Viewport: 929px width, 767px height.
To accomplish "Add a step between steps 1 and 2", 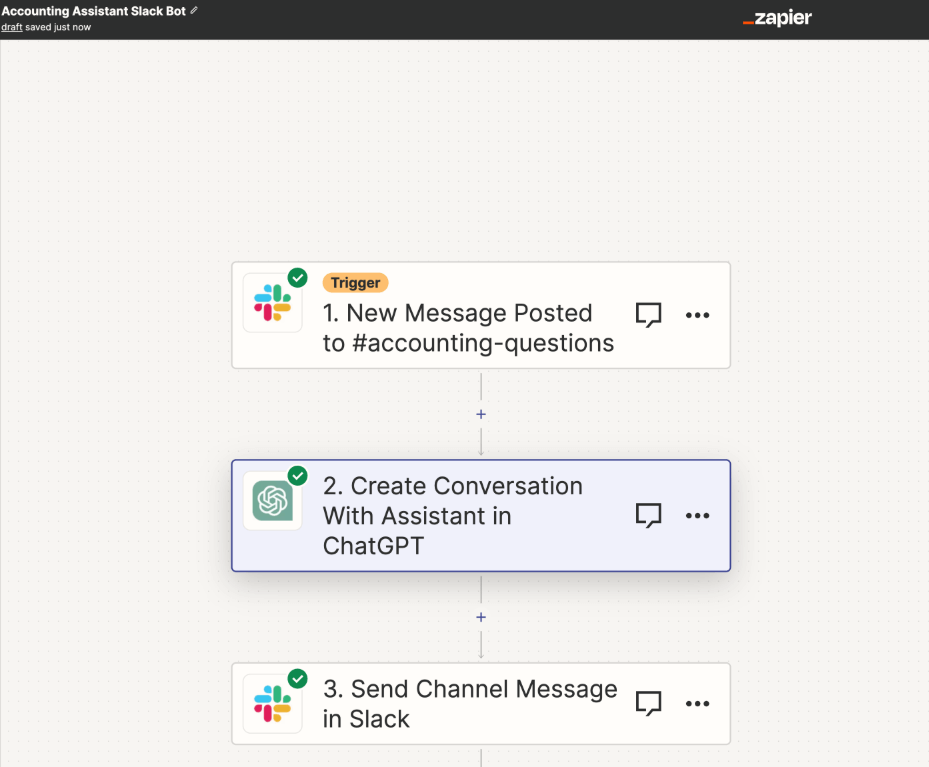I will click(481, 413).
